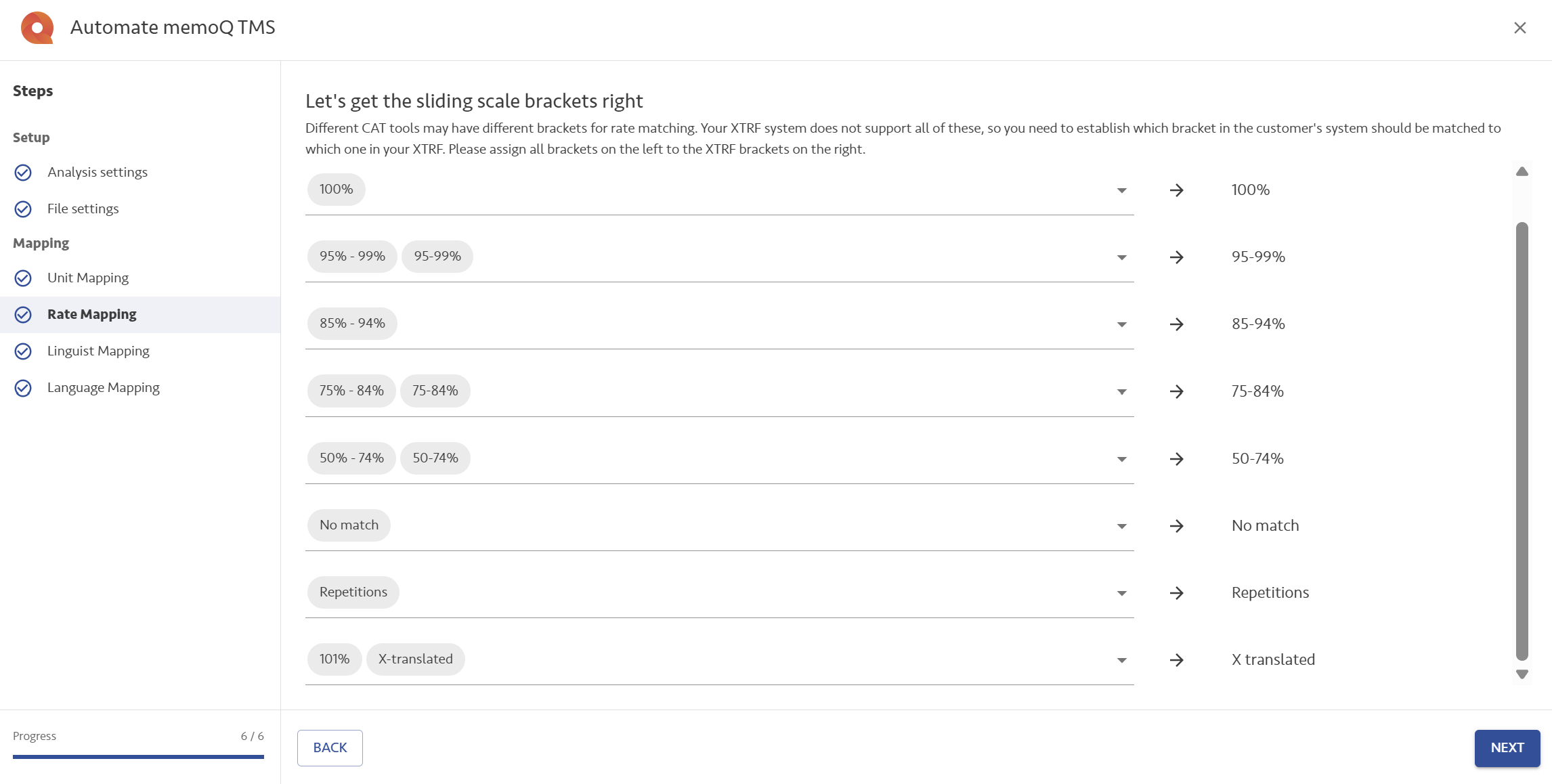Open the X translated bracket dropdown
Viewport: 1552px width, 784px height.
pos(1122,660)
